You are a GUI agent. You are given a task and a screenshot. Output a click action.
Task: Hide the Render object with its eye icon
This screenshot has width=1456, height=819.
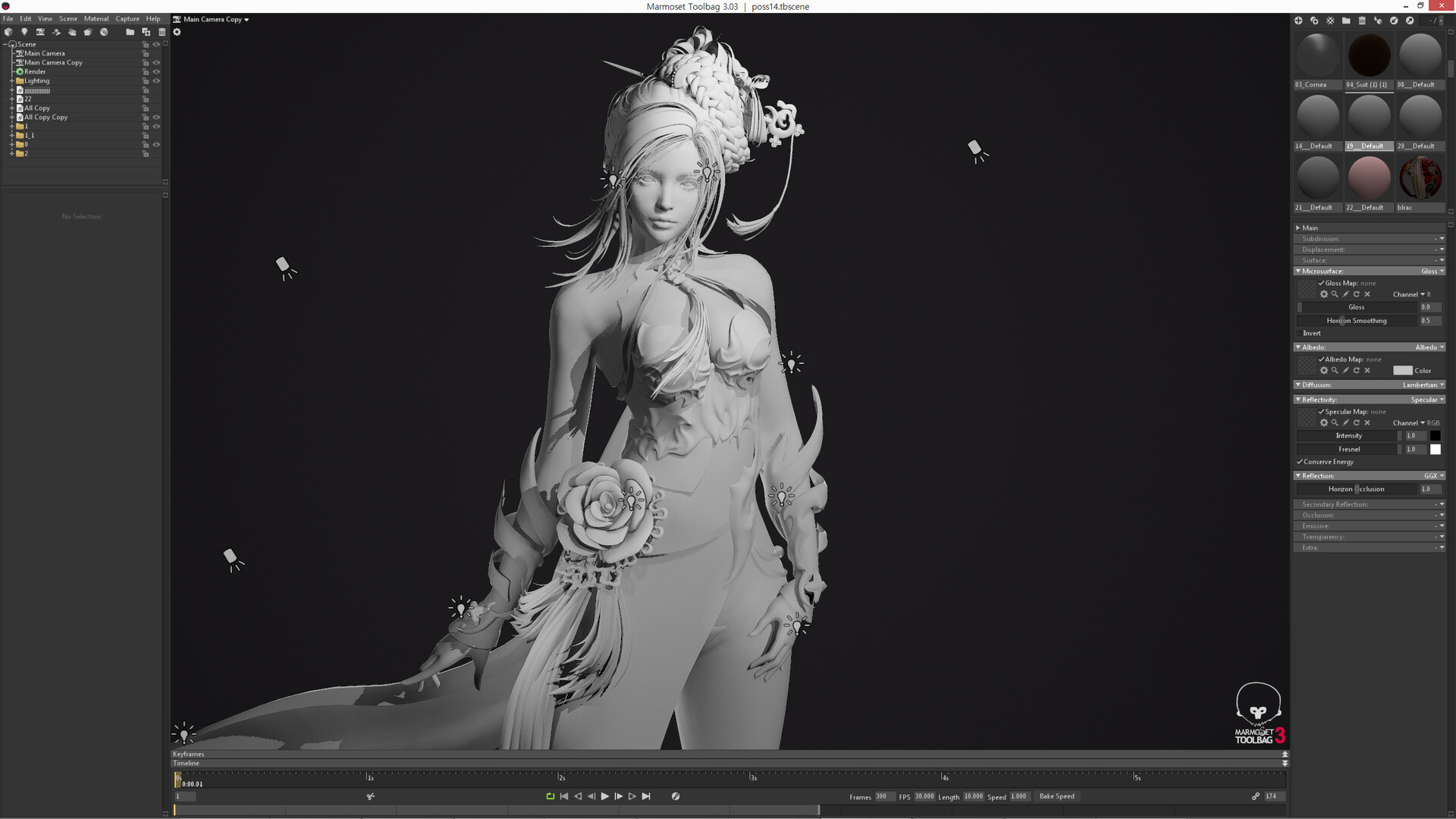click(x=157, y=72)
